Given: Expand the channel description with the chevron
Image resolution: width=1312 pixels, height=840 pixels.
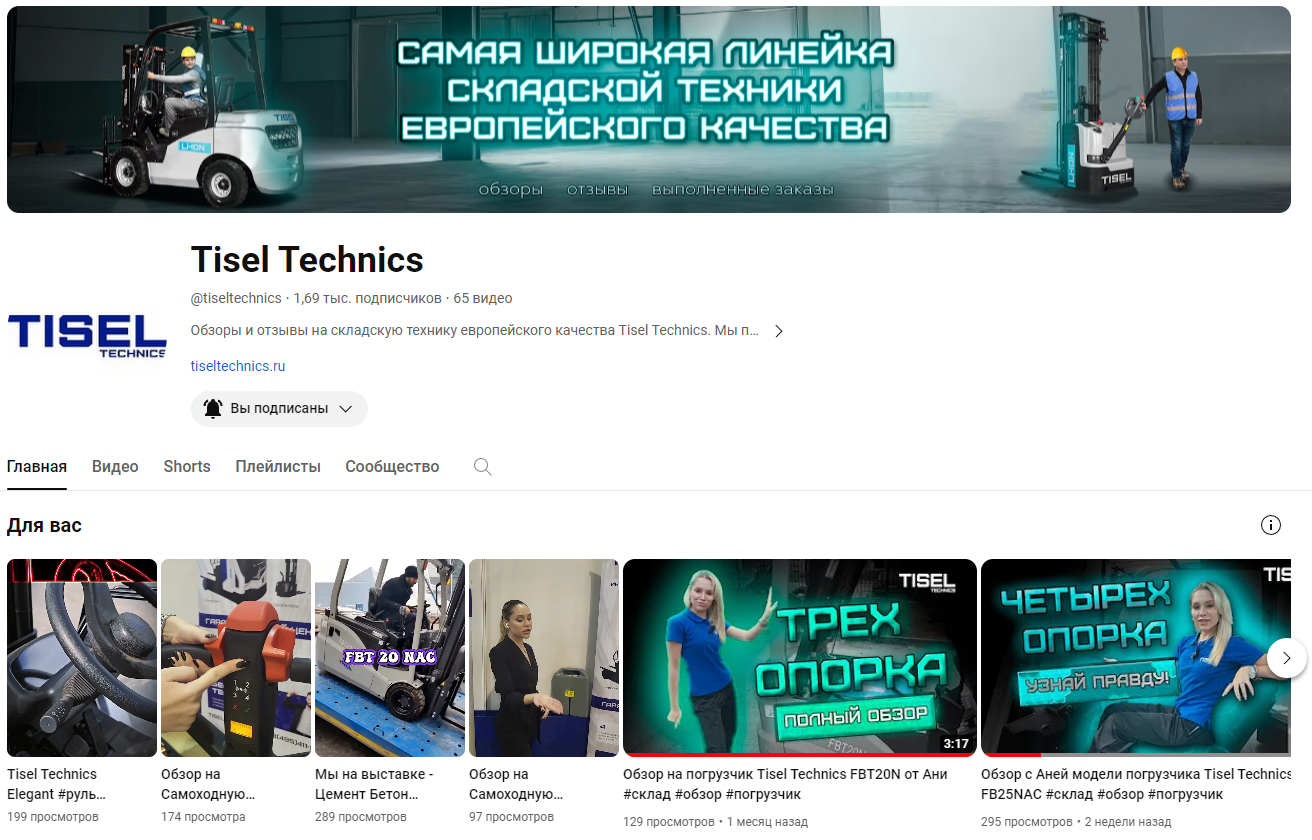Looking at the screenshot, I should [779, 331].
